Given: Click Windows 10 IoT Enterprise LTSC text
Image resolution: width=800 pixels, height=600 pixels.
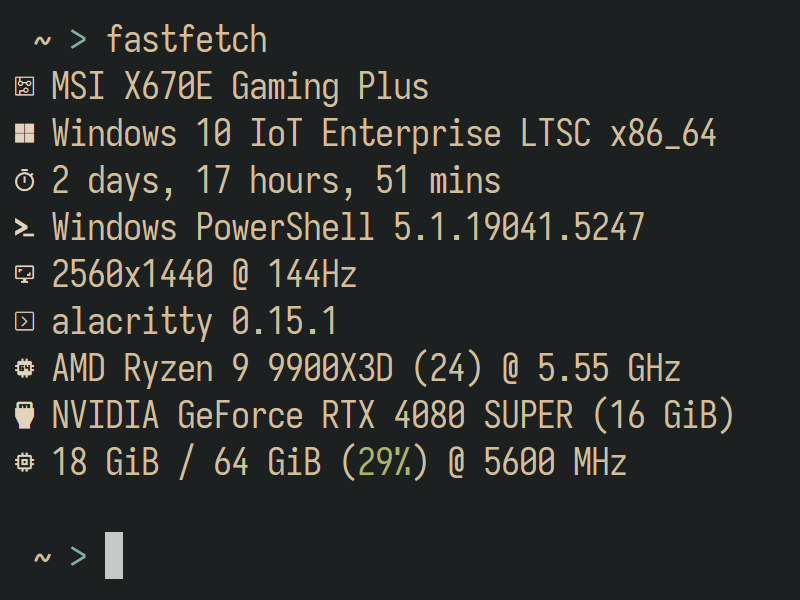Looking at the screenshot, I should (x=322, y=134).
